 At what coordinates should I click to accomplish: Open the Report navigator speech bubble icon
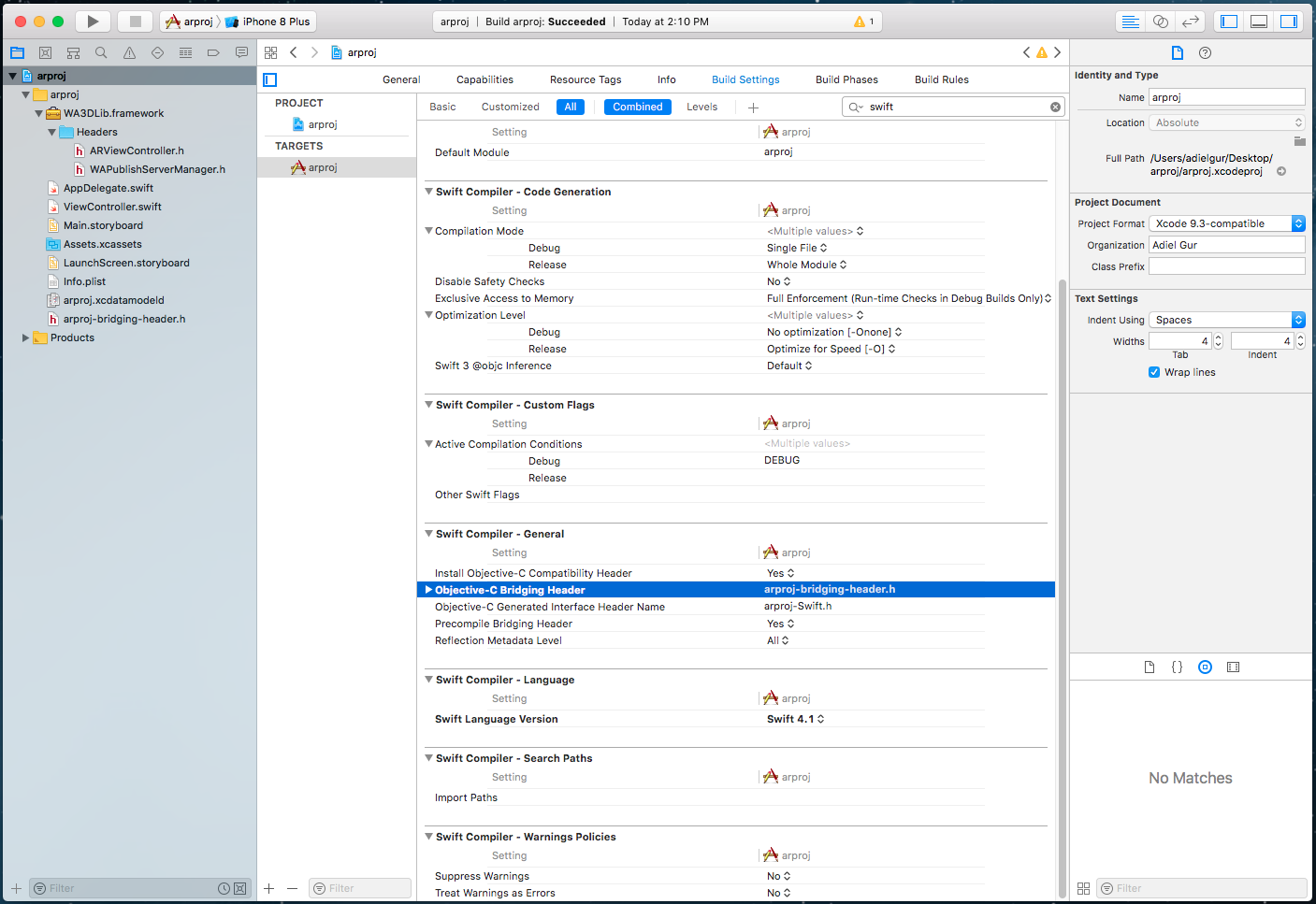(241, 53)
